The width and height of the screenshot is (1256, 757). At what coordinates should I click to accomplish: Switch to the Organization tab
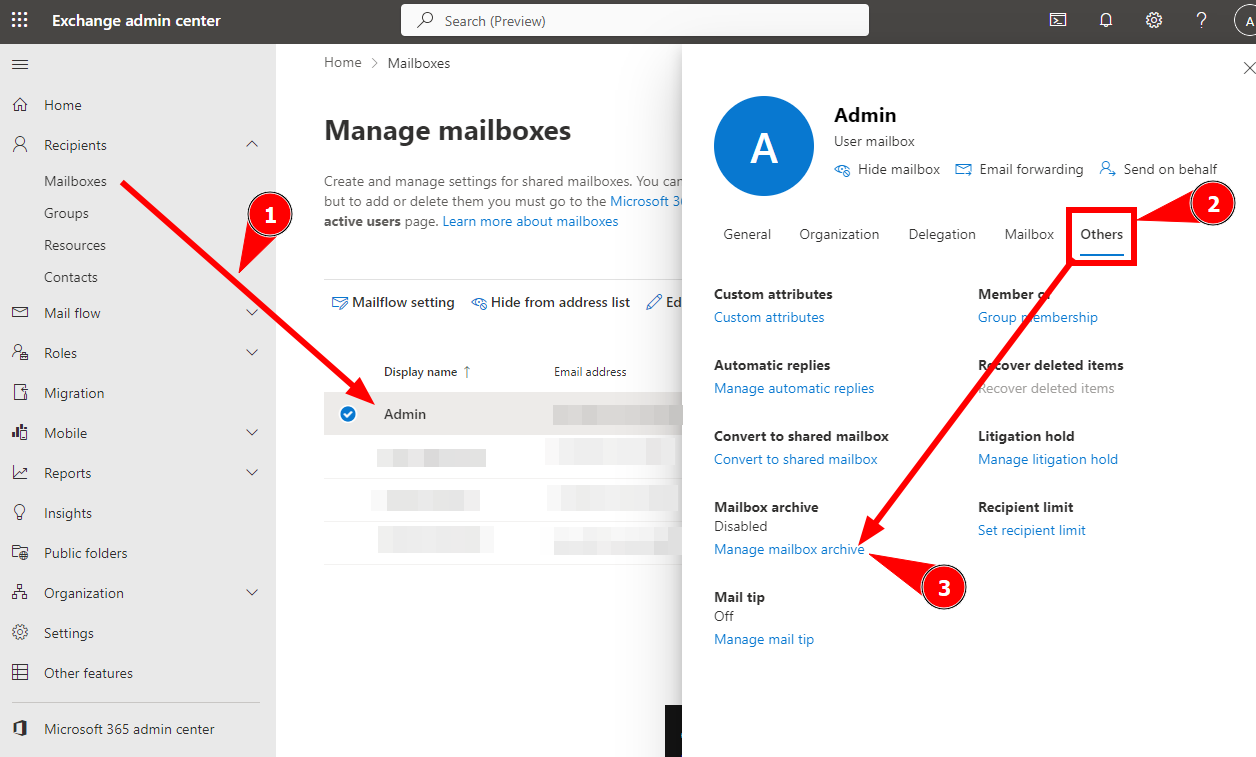[x=839, y=234]
